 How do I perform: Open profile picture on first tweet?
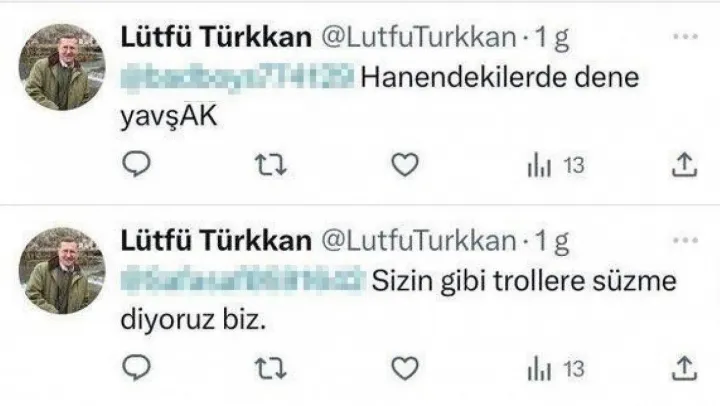point(62,67)
